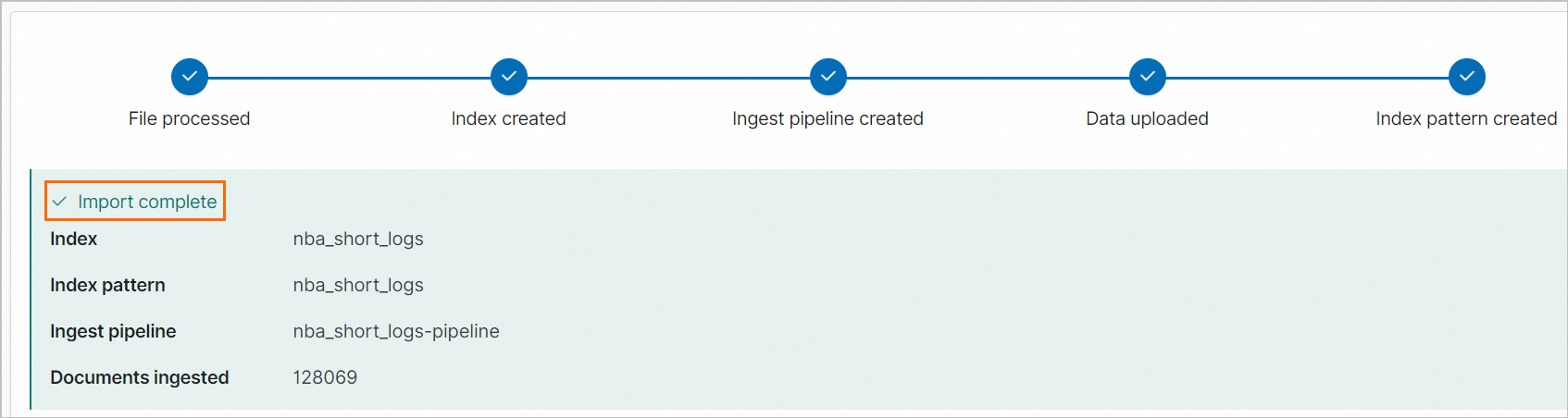
Task: Click the bold "Index pattern" field label
Action: (107, 285)
